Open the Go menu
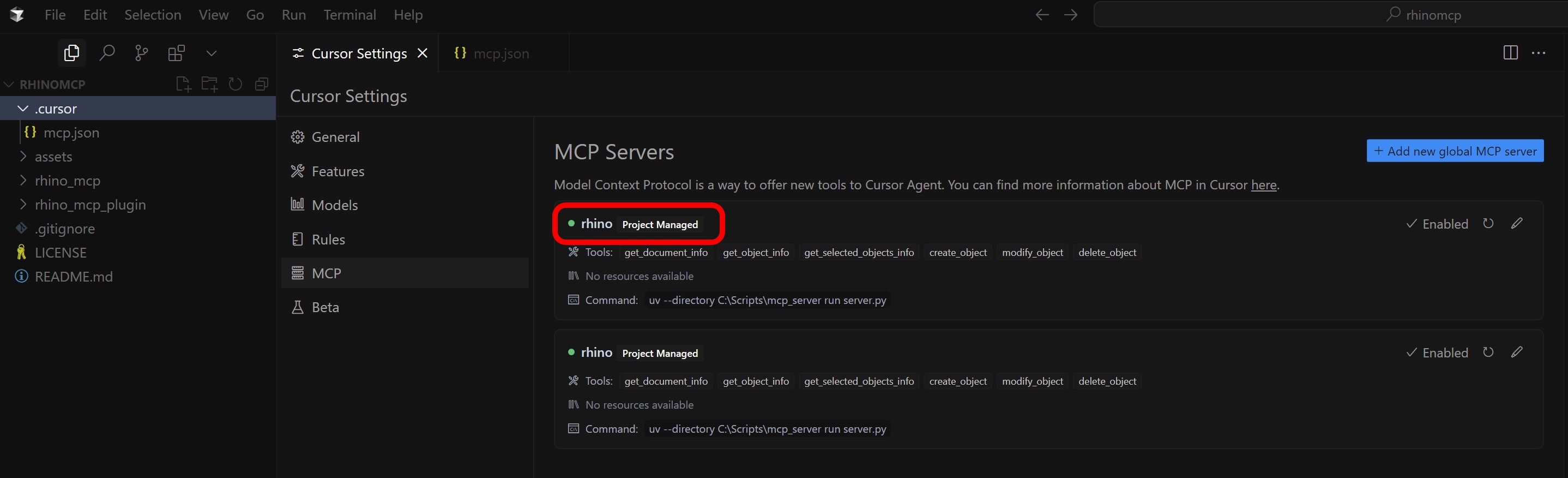1568x478 pixels. coord(255,15)
